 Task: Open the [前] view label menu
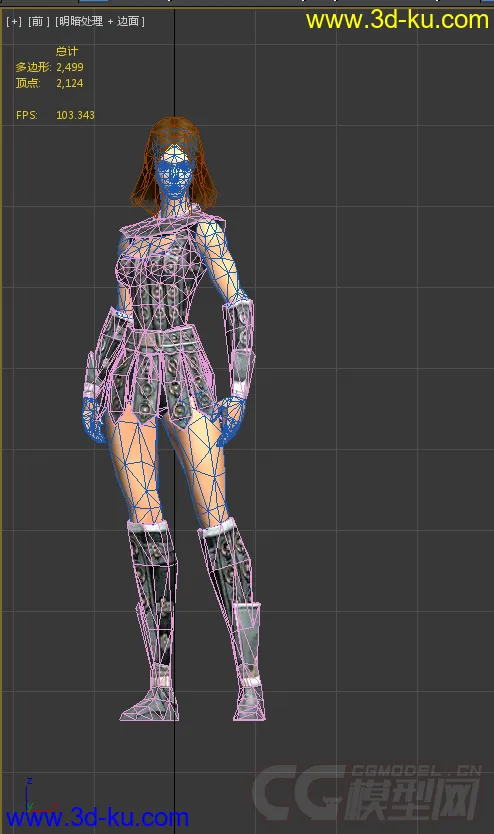[38, 21]
